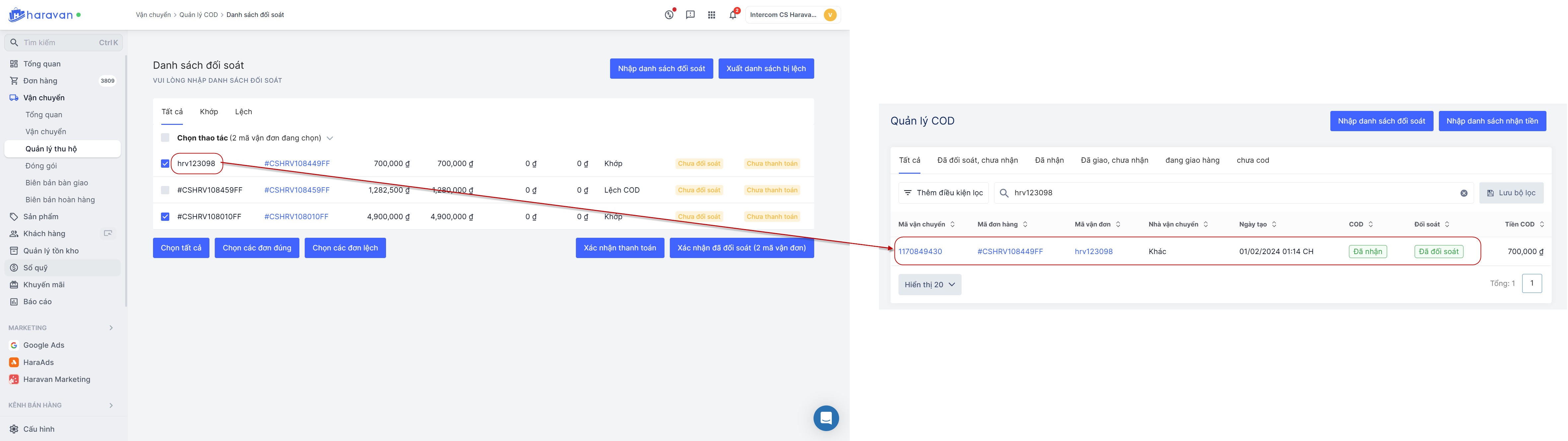
Task: Clear the hrv123098 search text
Action: [1464, 193]
